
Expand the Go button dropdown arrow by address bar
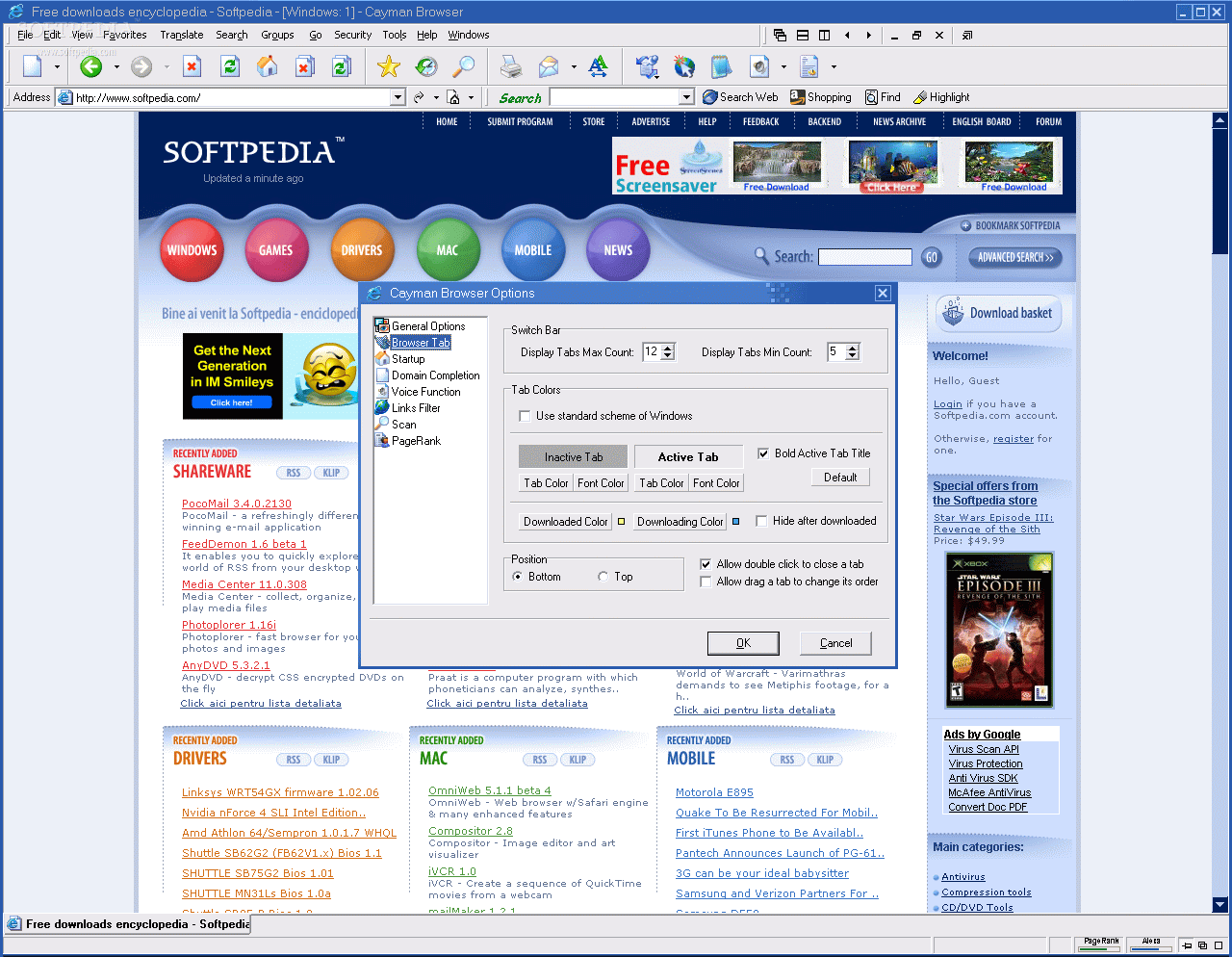point(435,97)
